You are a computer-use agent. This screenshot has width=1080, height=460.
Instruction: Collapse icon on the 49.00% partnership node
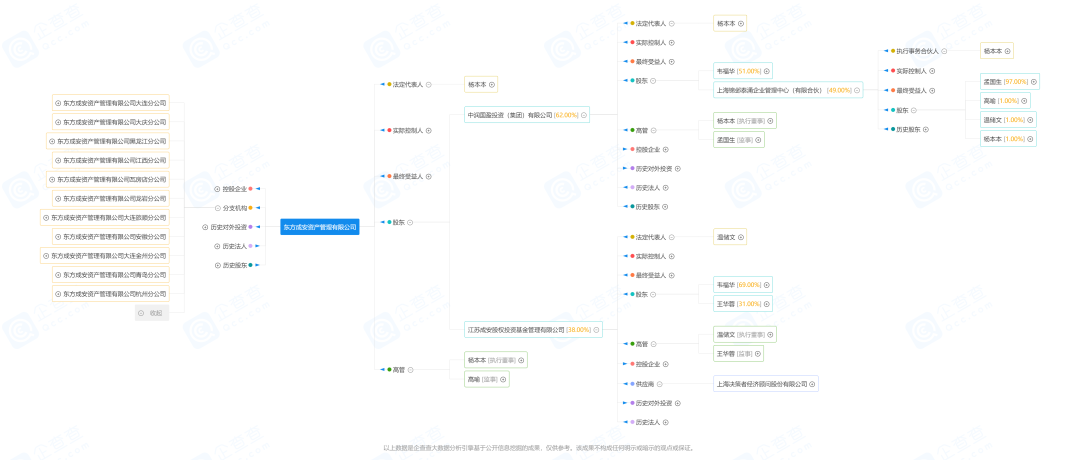(857, 90)
